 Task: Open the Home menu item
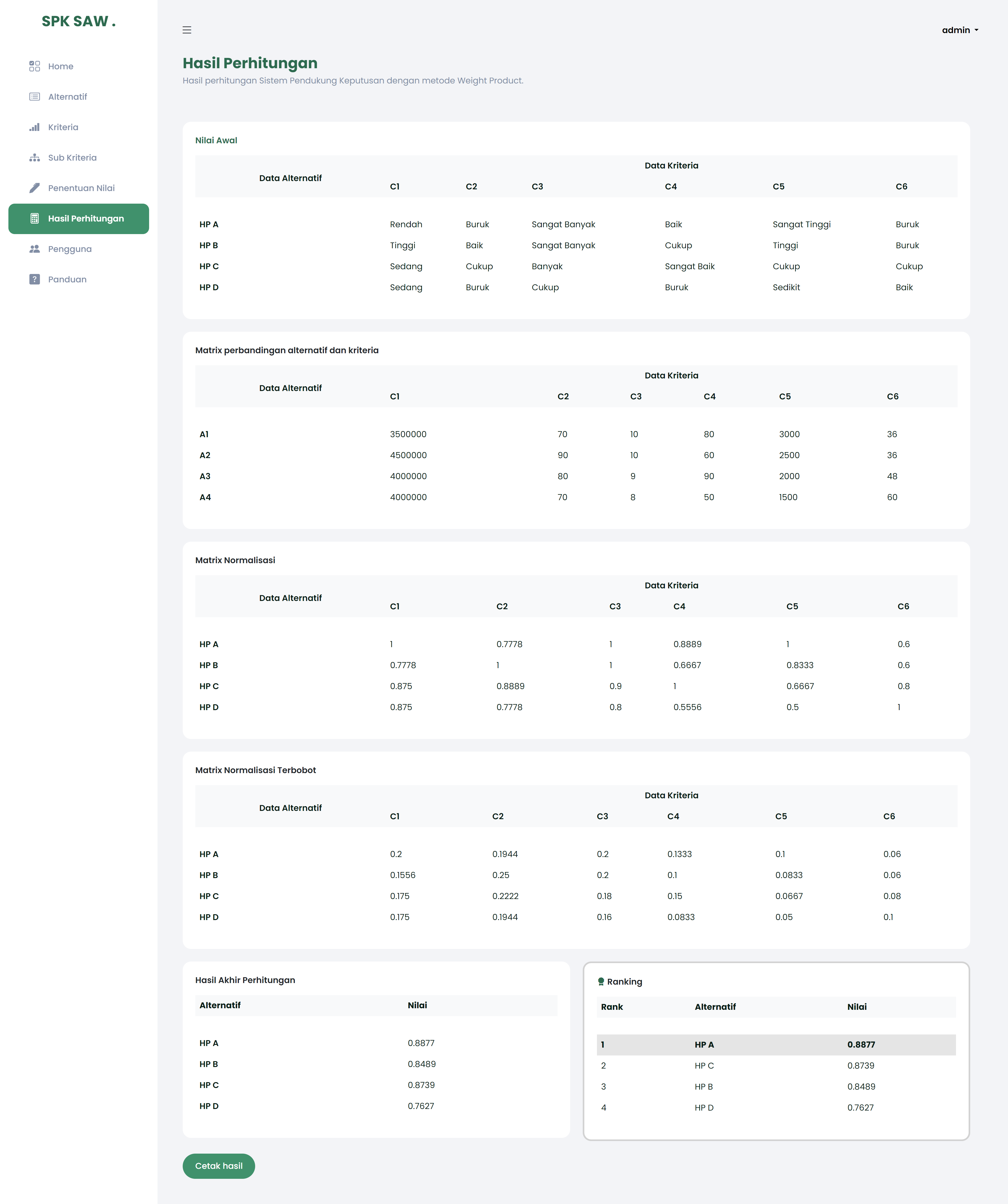click(x=78, y=66)
